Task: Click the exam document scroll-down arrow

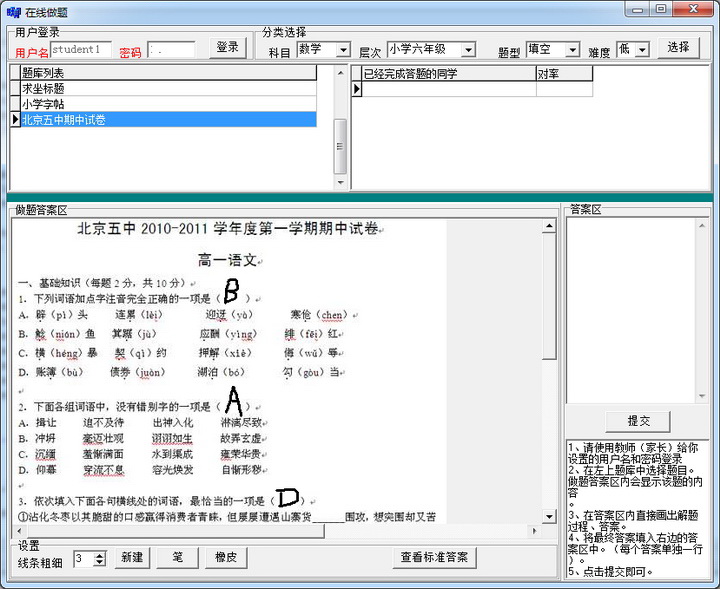Action: coord(549,516)
